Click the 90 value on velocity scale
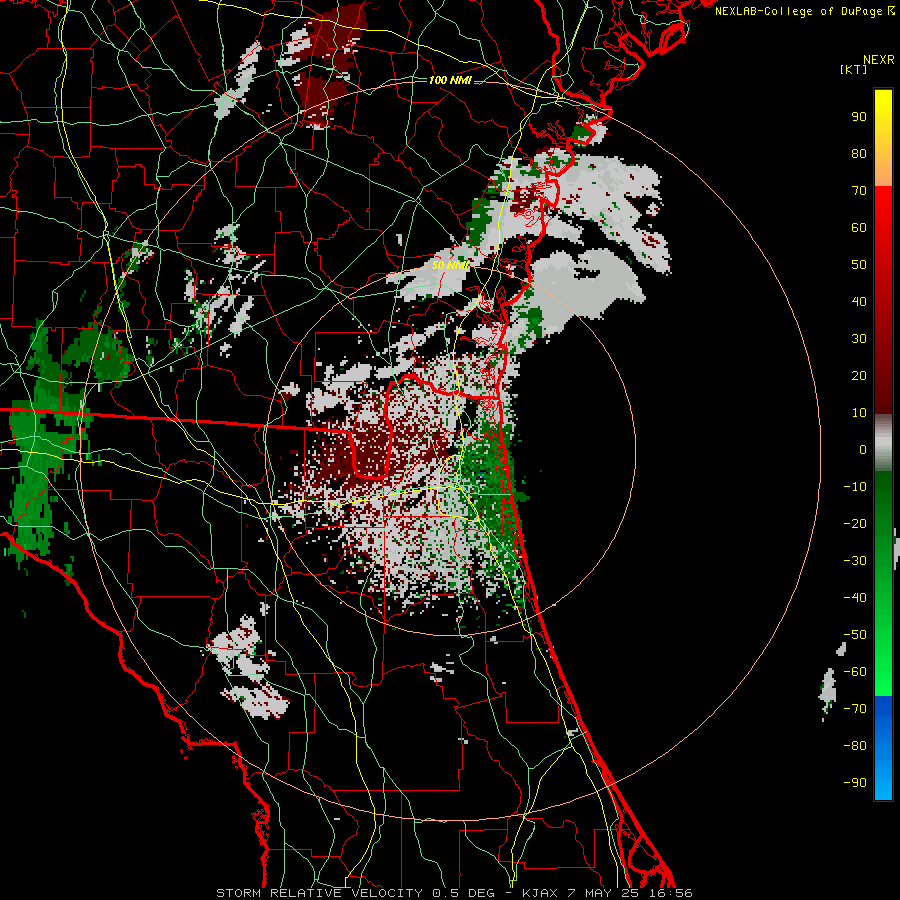Viewport: 900px width, 900px height. (x=859, y=117)
